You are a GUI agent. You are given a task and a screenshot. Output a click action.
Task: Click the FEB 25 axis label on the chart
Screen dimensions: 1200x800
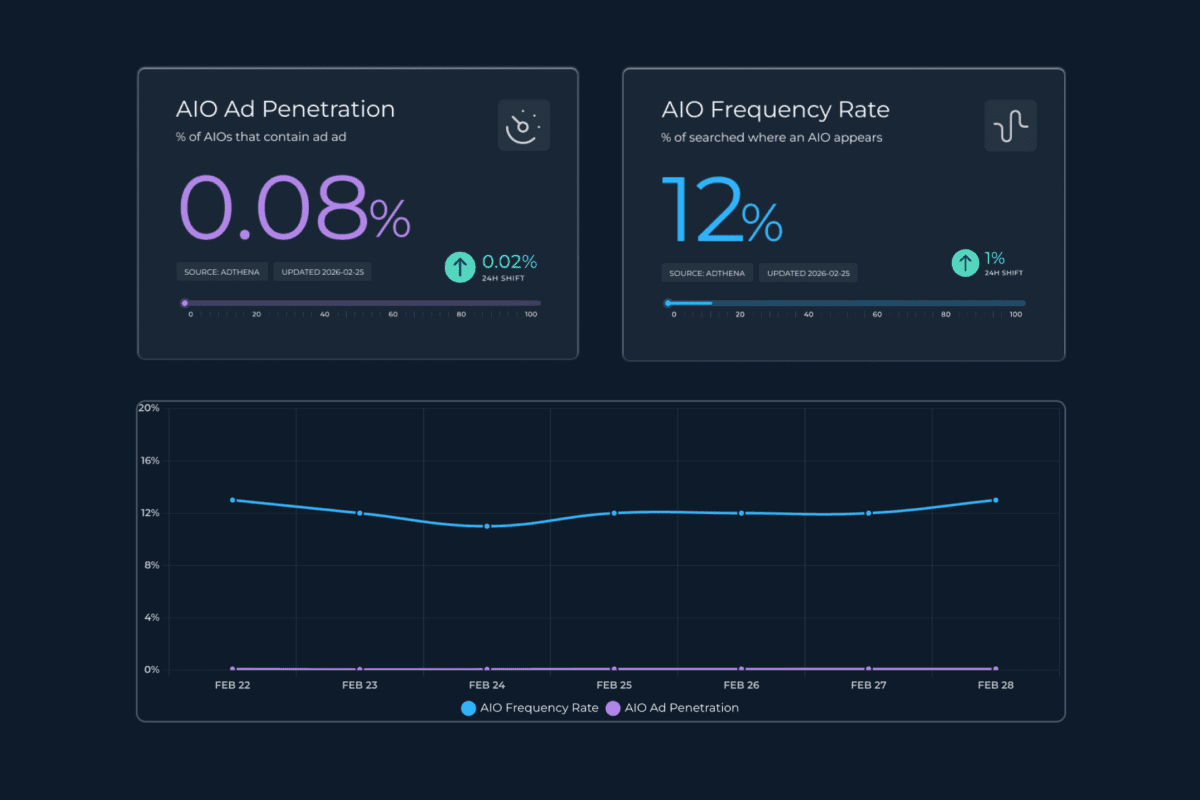(613, 685)
